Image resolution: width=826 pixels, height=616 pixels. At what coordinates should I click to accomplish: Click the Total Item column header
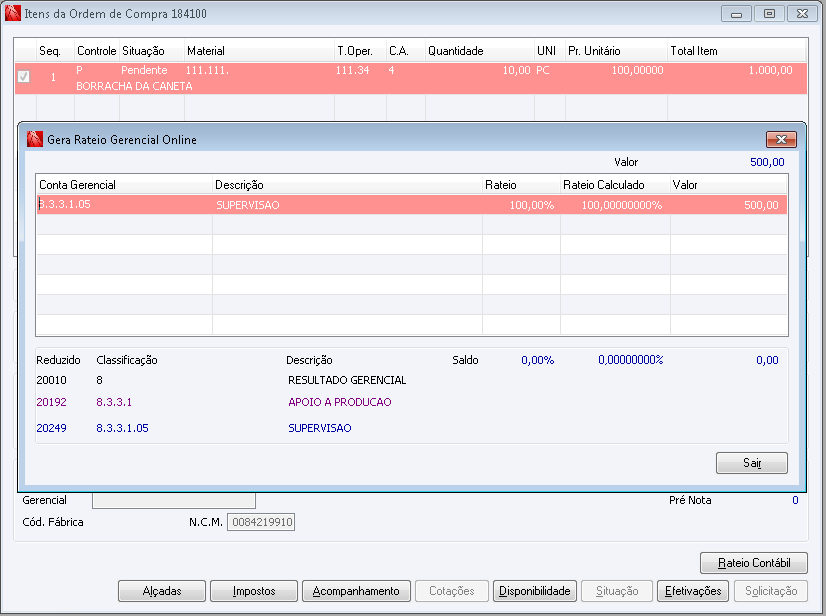tap(736, 51)
